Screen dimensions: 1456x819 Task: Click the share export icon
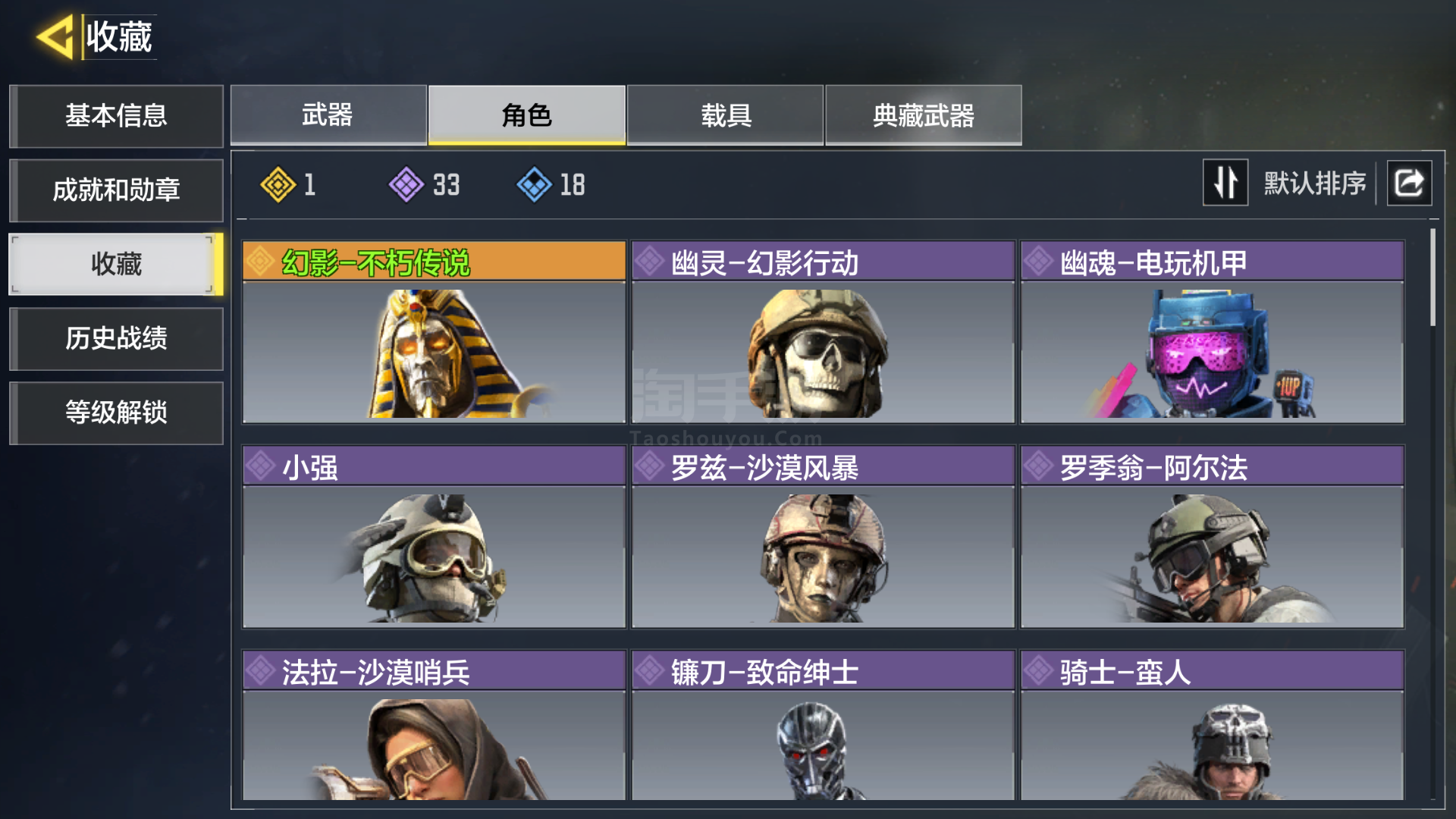point(1409,183)
